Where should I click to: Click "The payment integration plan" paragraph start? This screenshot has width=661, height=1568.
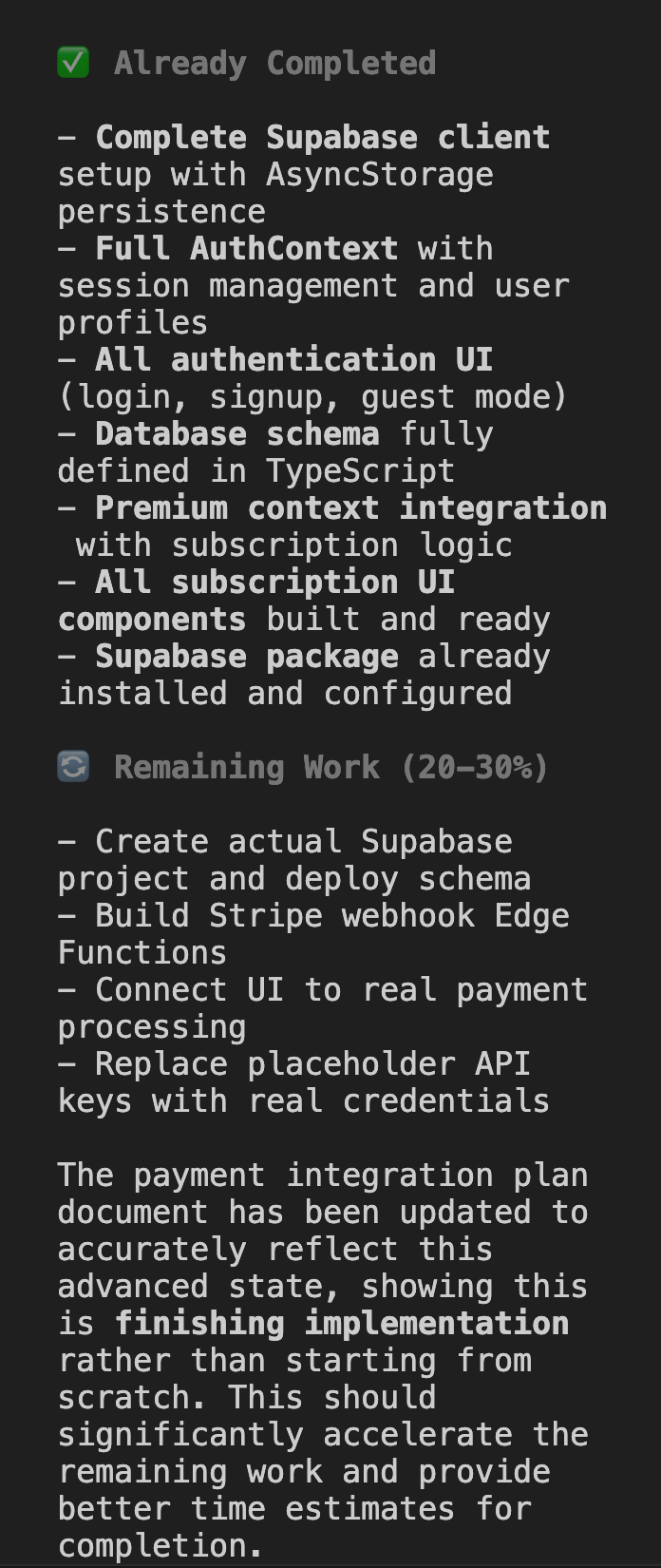pyautogui.click(x=322, y=1176)
